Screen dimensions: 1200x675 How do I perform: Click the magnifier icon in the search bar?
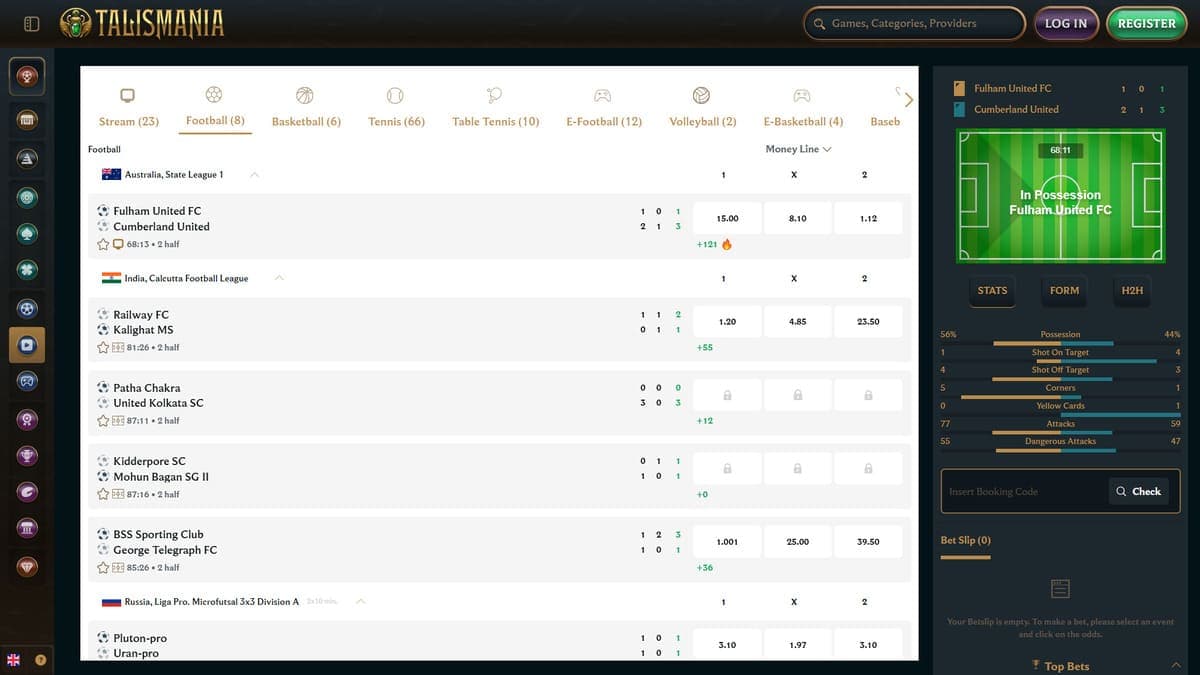(x=820, y=23)
